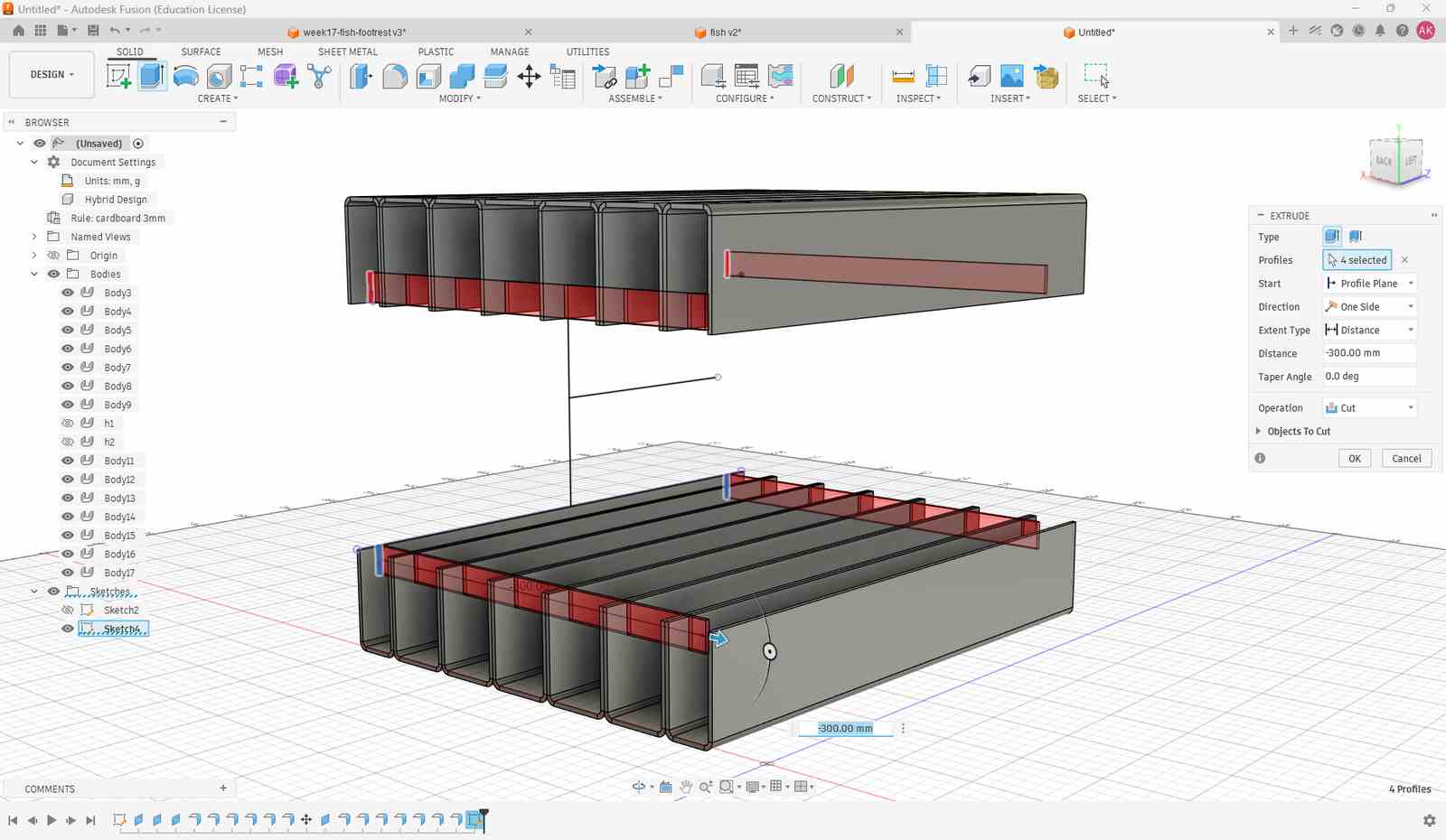1446x840 pixels.
Task: Expand Objects To Cut section
Action: point(1258,431)
